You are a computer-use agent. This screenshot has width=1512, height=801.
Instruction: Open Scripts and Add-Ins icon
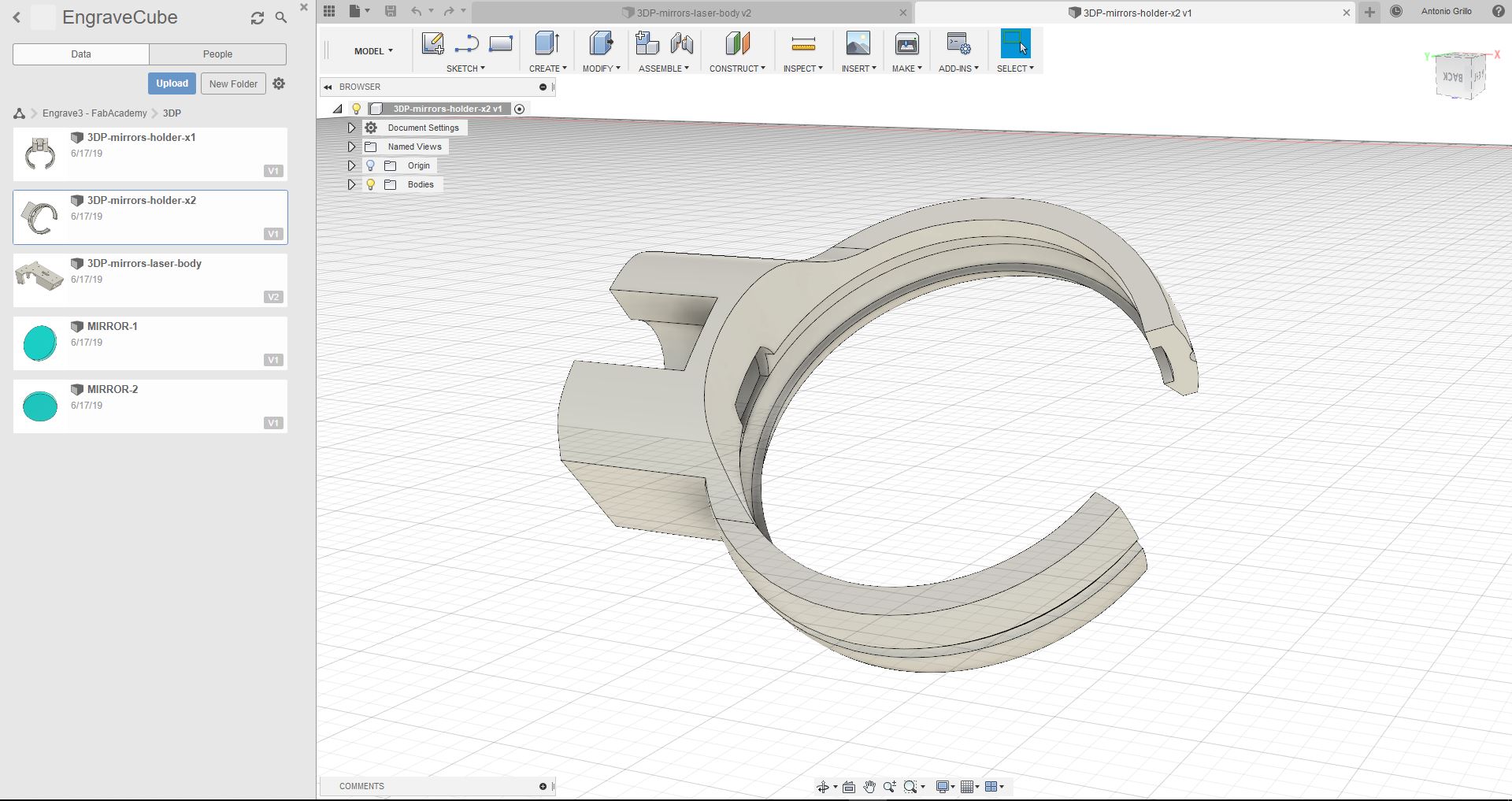958,43
